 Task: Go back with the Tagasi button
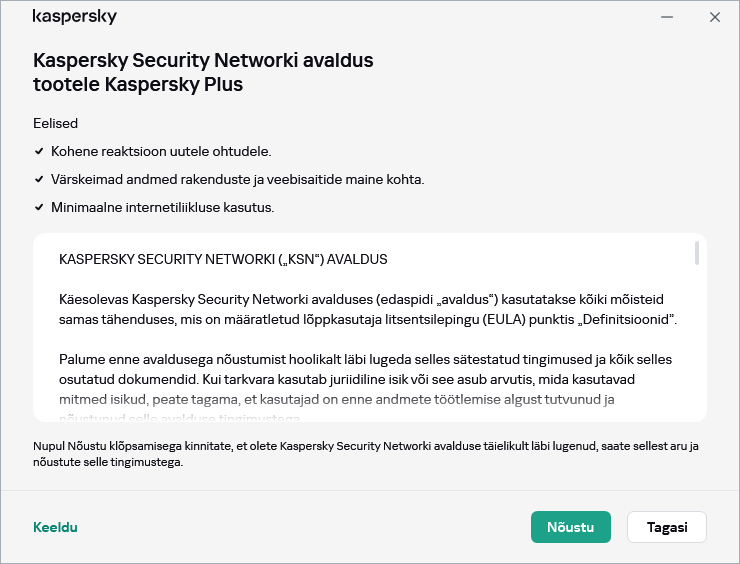pos(666,527)
